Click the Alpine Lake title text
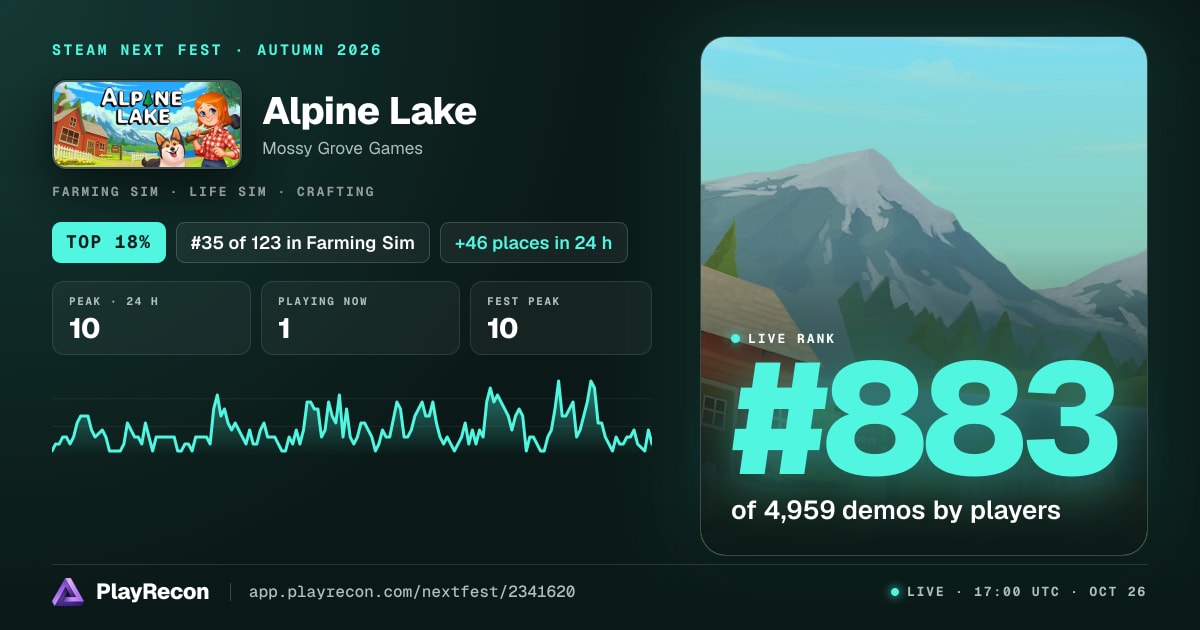The image size is (1200, 630). pyautogui.click(x=369, y=111)
